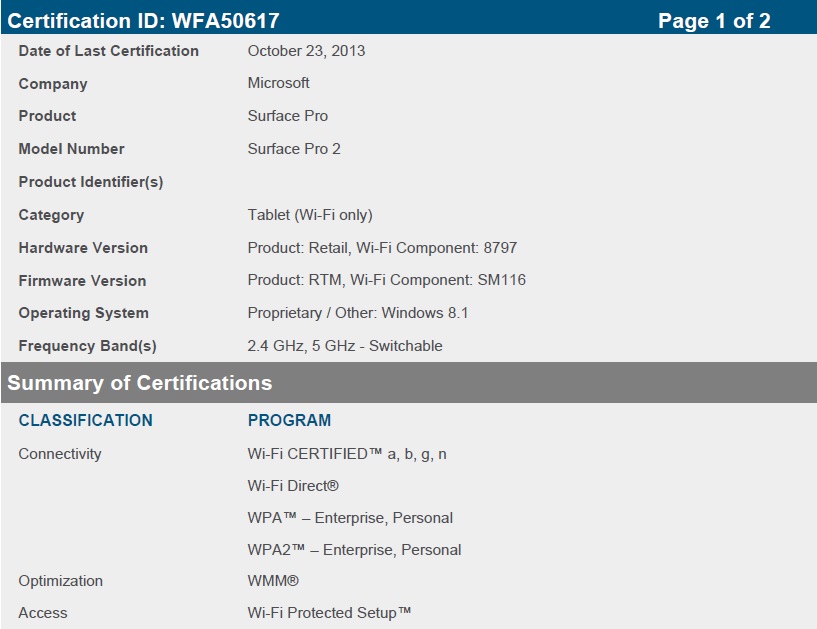Select the Date of Last Certification label
This screenshot has height=629, width=817.
(x=107, y=51)
